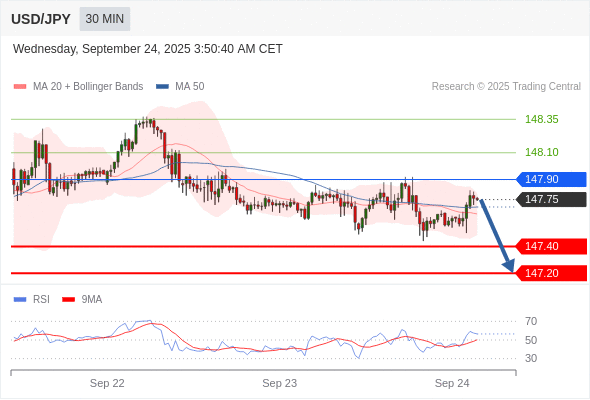This screenshot has height=400, width=590.
Task: Click the blue downward forecast arrow head
Action: click(509, 265)
